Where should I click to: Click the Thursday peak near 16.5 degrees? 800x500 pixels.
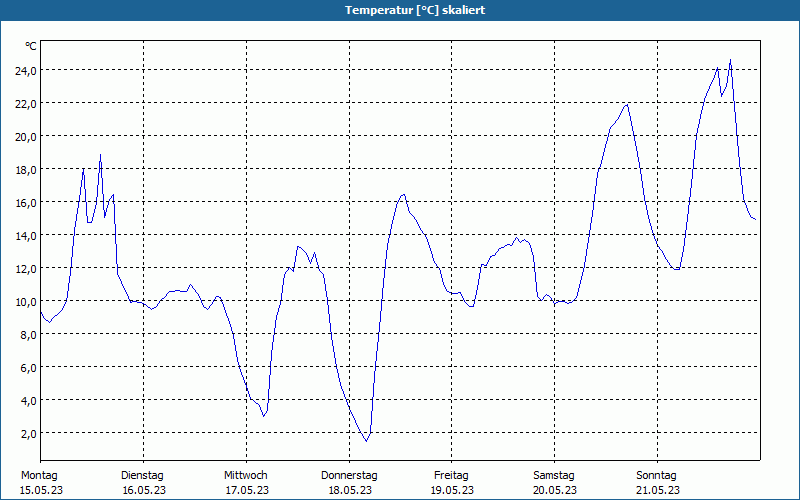(404, 194)
